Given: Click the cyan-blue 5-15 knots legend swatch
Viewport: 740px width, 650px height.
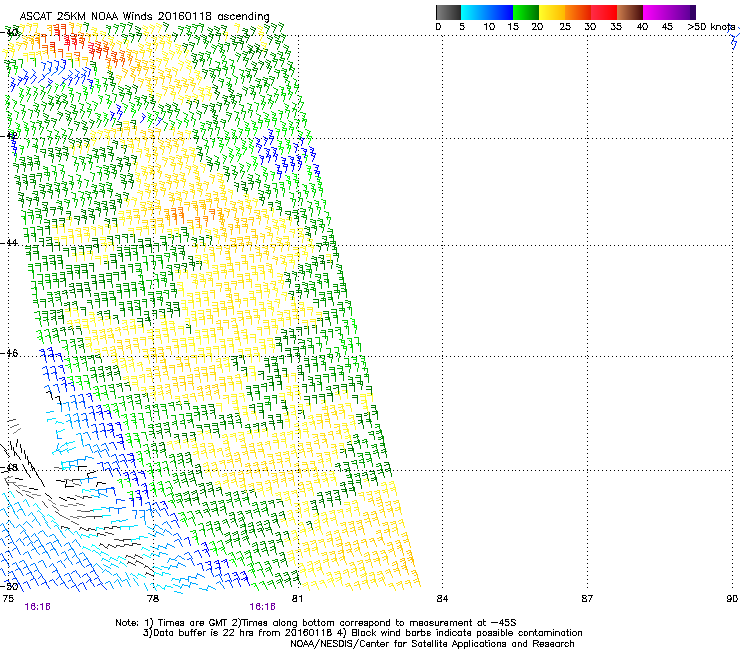Looking at the screenshot, I should pyautogui.click(x=487, y=12).
